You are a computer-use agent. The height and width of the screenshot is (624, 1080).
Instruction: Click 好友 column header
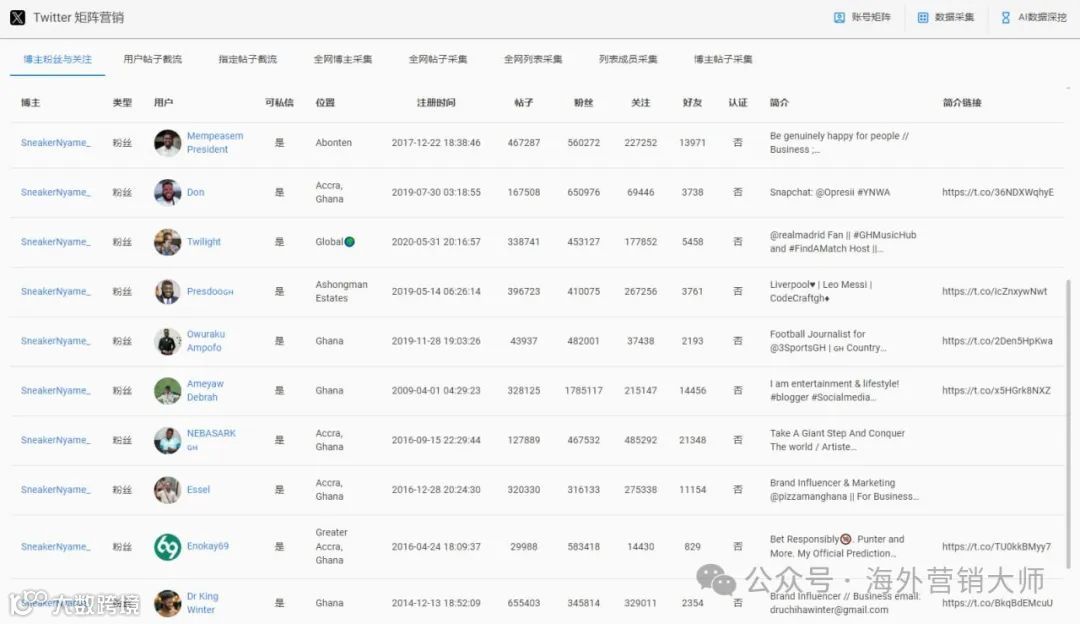click(692, 103)
